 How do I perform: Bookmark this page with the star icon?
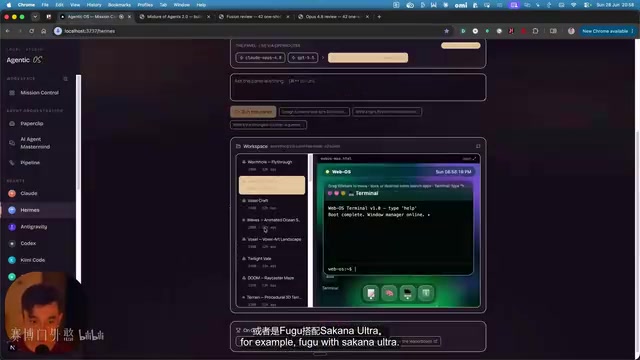coord(447,31)
